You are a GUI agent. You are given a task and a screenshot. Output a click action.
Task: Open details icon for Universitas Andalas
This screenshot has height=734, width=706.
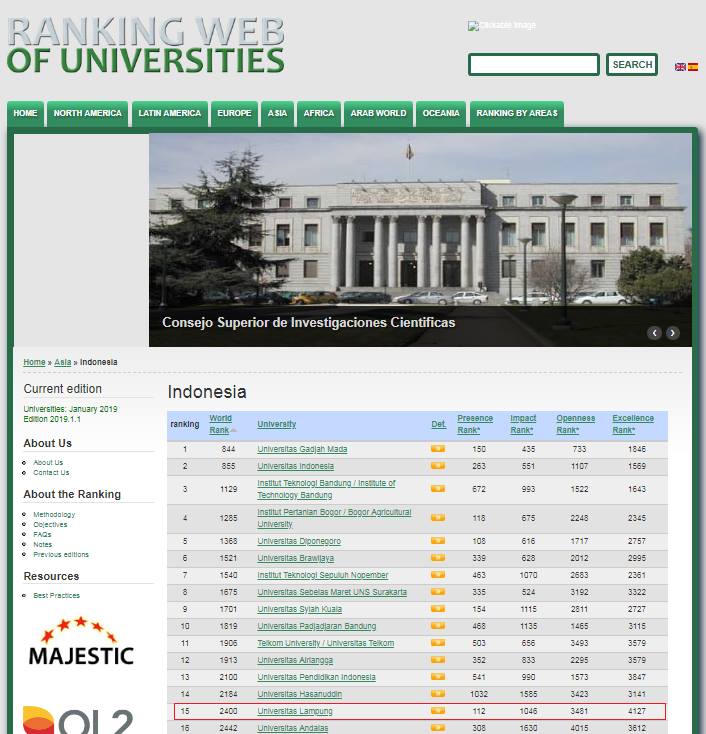click(x=438, y=727)
